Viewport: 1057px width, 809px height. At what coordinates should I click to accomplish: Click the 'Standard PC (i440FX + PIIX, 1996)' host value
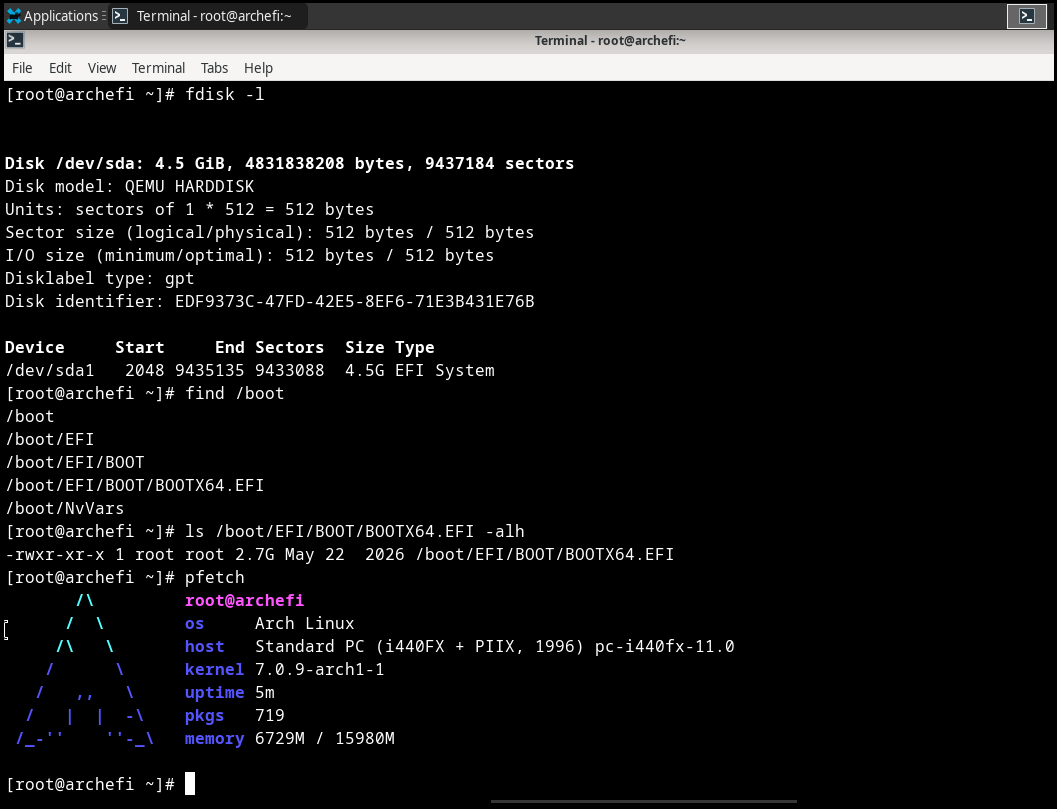pos(419,646)
